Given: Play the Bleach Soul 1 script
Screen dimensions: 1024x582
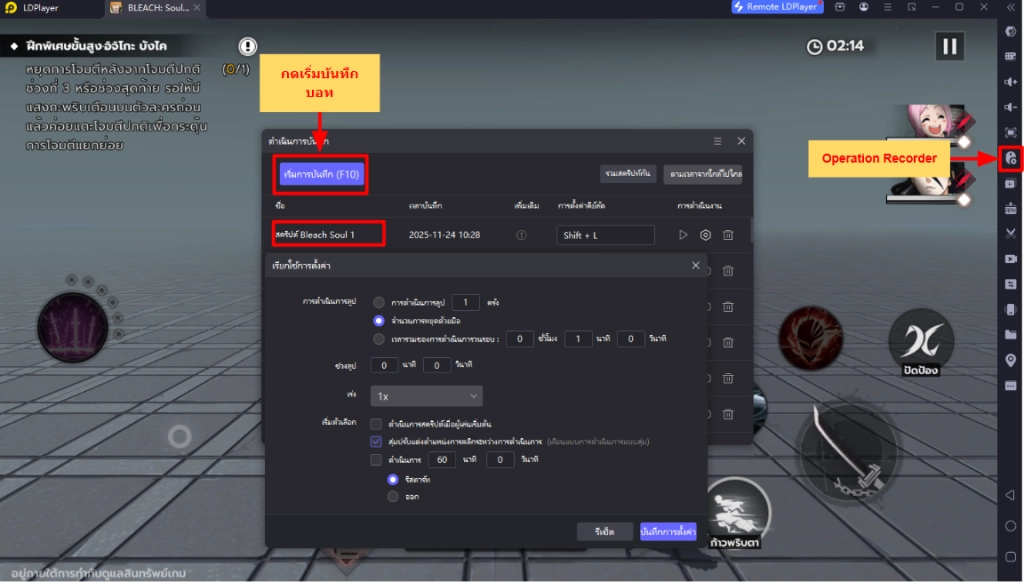Looking at the screenshot, I should pyautogui.click(x=683, y=235).
